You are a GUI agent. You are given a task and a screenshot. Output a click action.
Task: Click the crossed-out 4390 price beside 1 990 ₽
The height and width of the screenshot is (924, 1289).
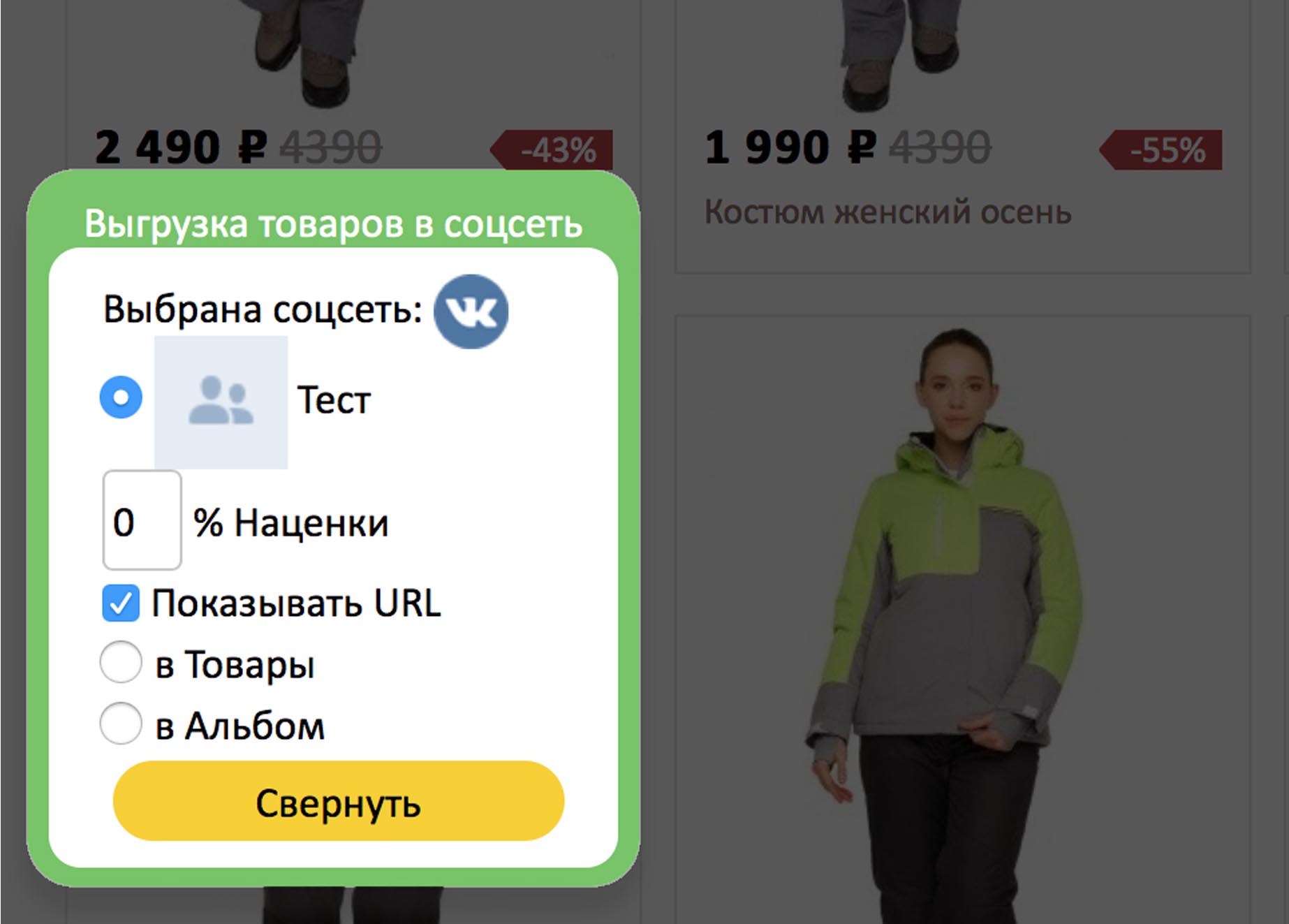941,148
